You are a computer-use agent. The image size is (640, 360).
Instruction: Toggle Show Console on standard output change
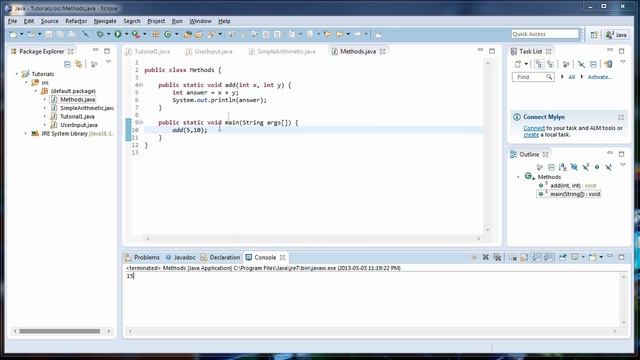[536, 257]
